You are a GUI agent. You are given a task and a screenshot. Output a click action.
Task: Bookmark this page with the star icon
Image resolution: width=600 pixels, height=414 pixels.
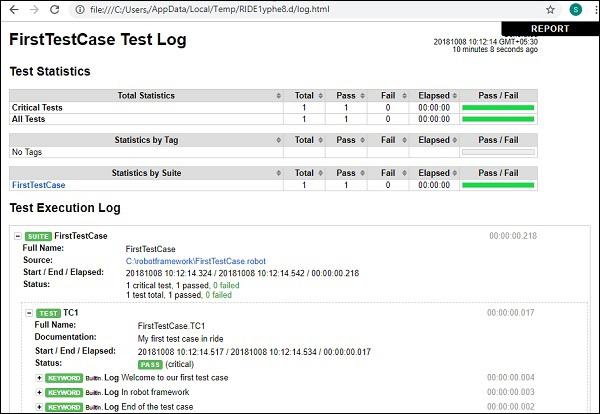pos(550,10)
